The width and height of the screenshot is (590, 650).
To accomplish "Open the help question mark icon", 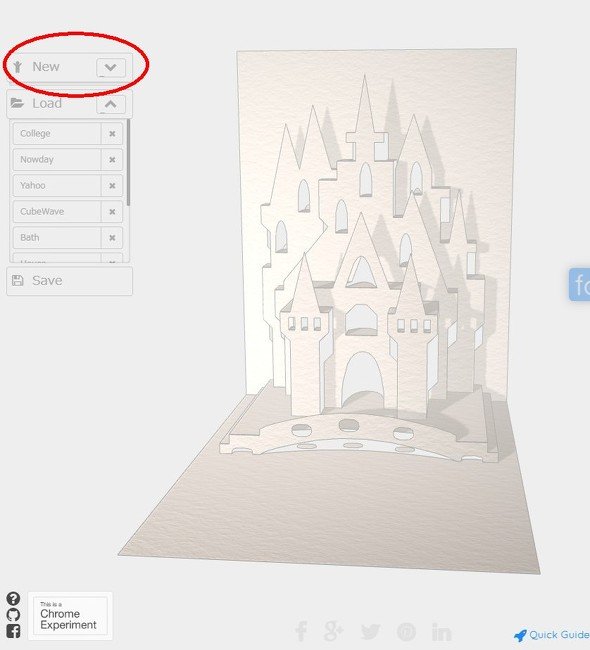I will [13, 599].
